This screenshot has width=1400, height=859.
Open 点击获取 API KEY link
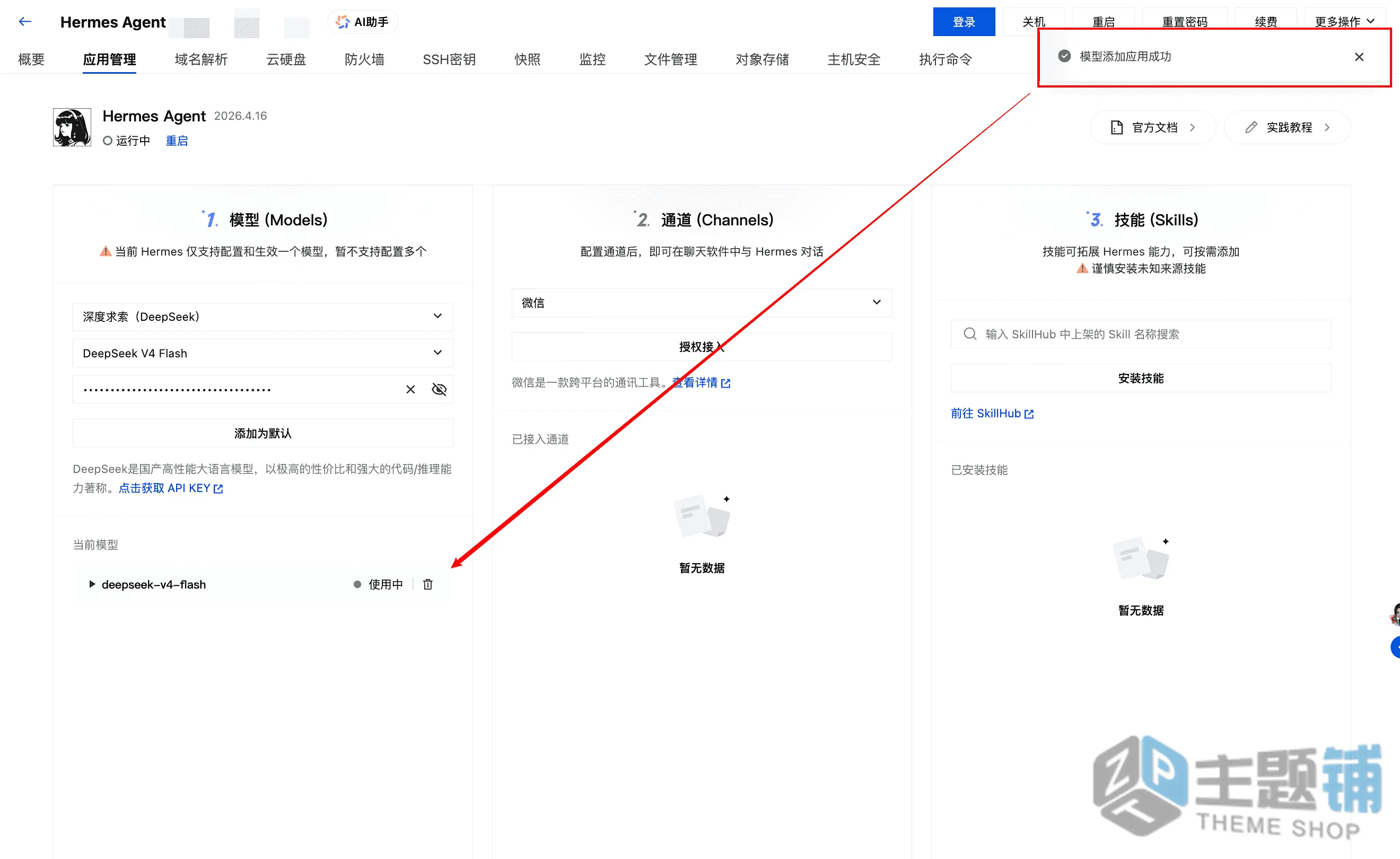[170, 488]
